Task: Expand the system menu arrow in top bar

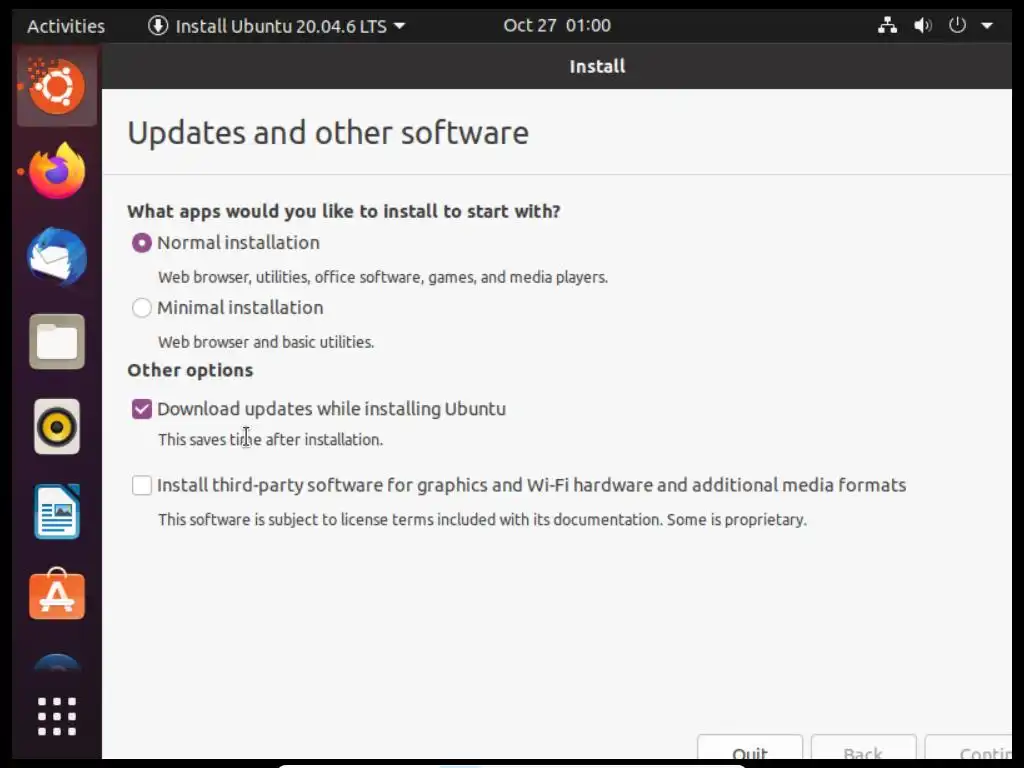Action: click(x=987, y=25)
